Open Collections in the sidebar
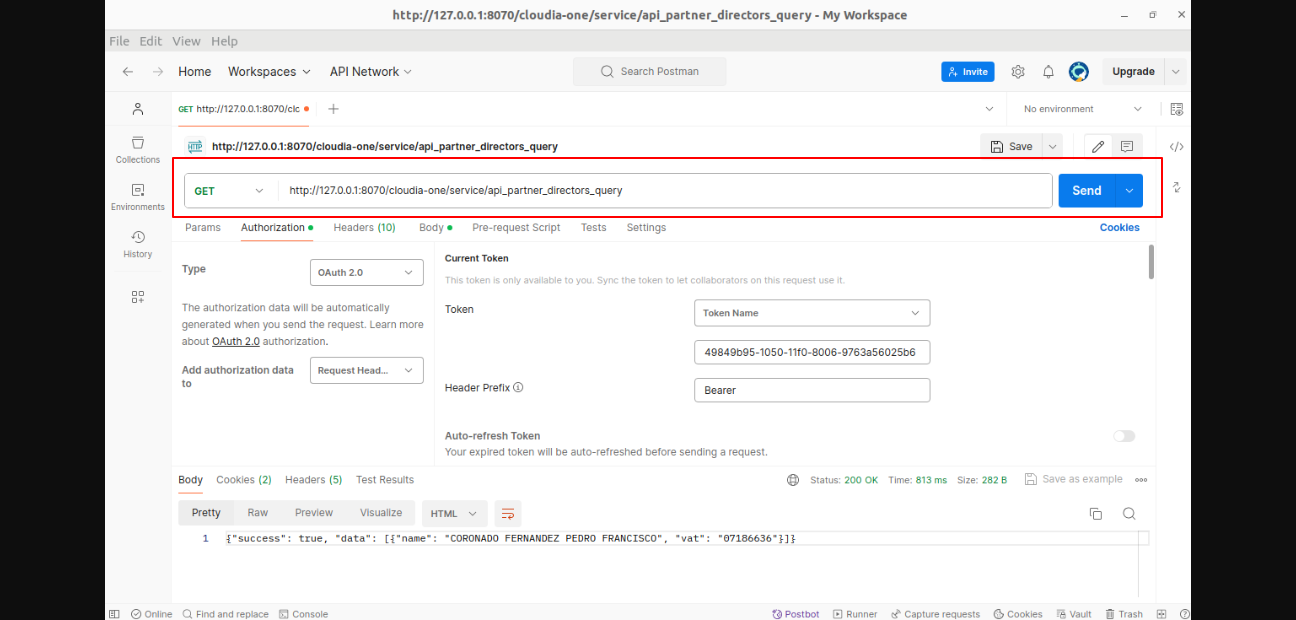 click(x=138, y=150)
